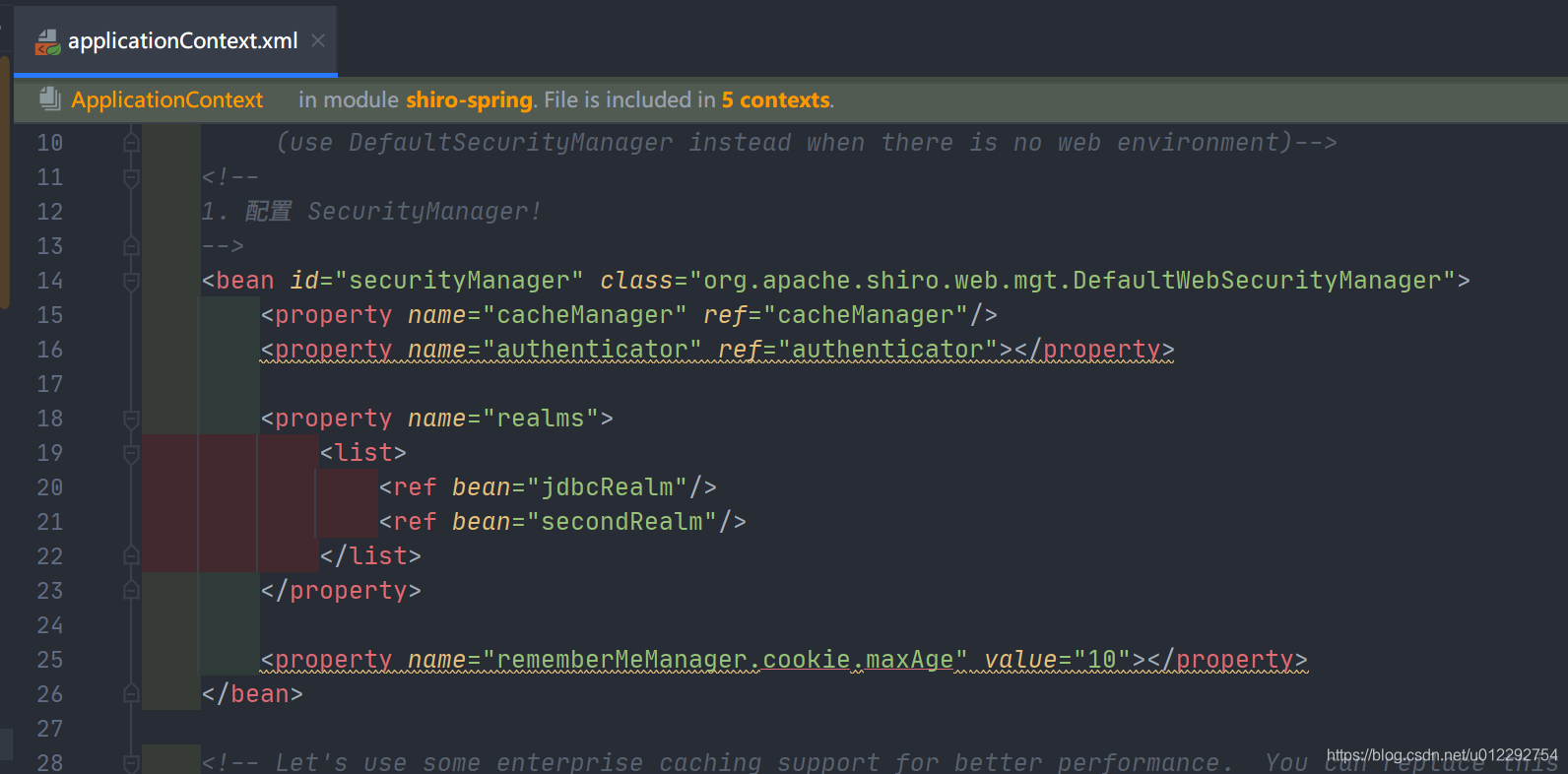Image resolution: width=1568 pixels, height=774 pixels.
Task: Open the ApplicationContext link in banner
Action: (x=166, y=99)
